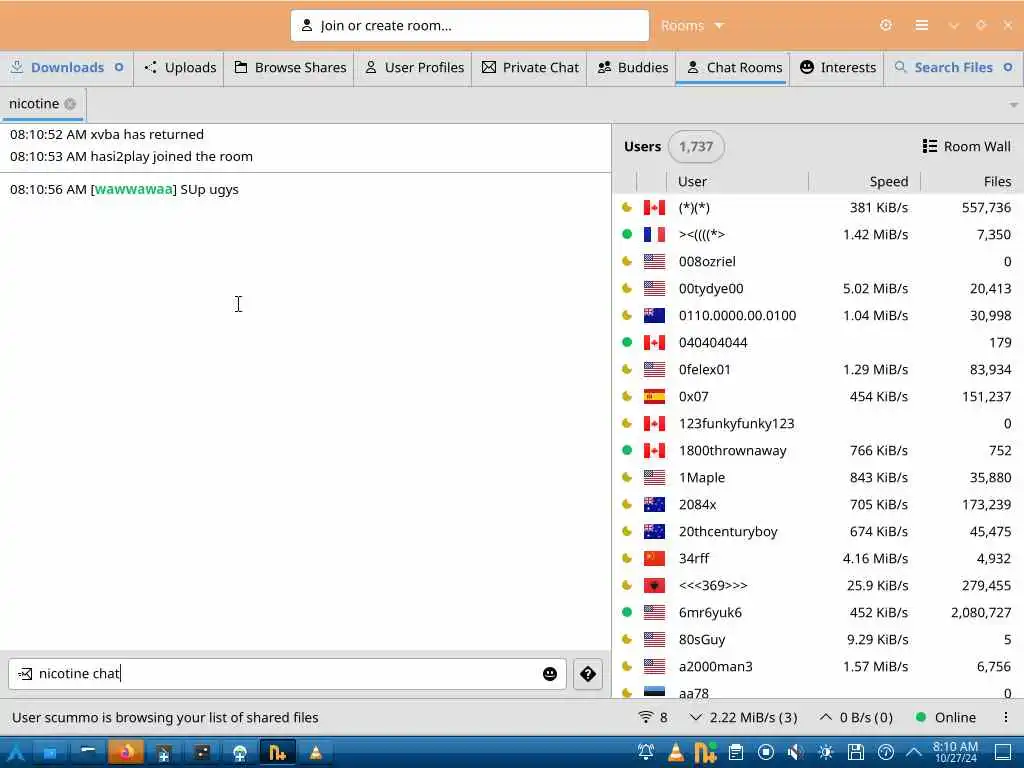Viewport: 1024px width, 768px height.
Task: Click VLC cone in taskbar
Action: pyautogui.click(x=315, y=753)
